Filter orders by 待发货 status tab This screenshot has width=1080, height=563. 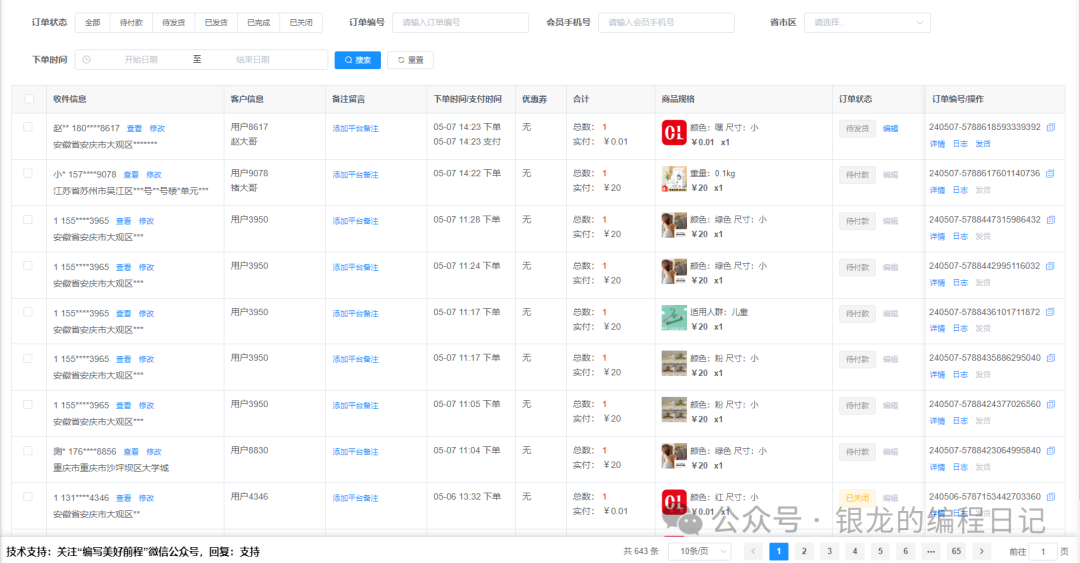pos(174,23)
